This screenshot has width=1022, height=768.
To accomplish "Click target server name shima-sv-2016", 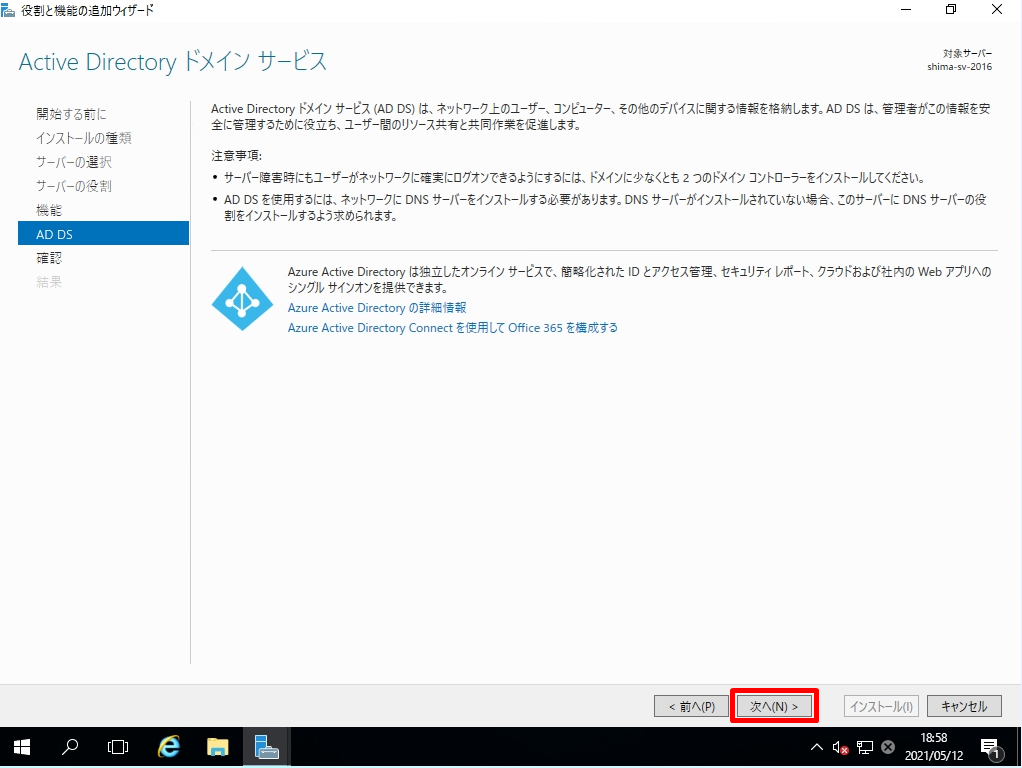I will click(x=959, y=66).
